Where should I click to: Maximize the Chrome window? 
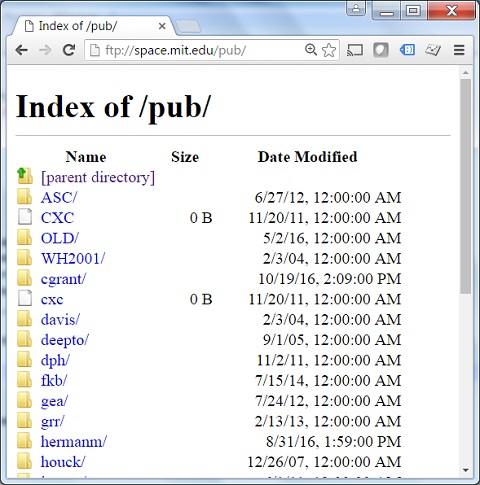click(x=413, y=10)
